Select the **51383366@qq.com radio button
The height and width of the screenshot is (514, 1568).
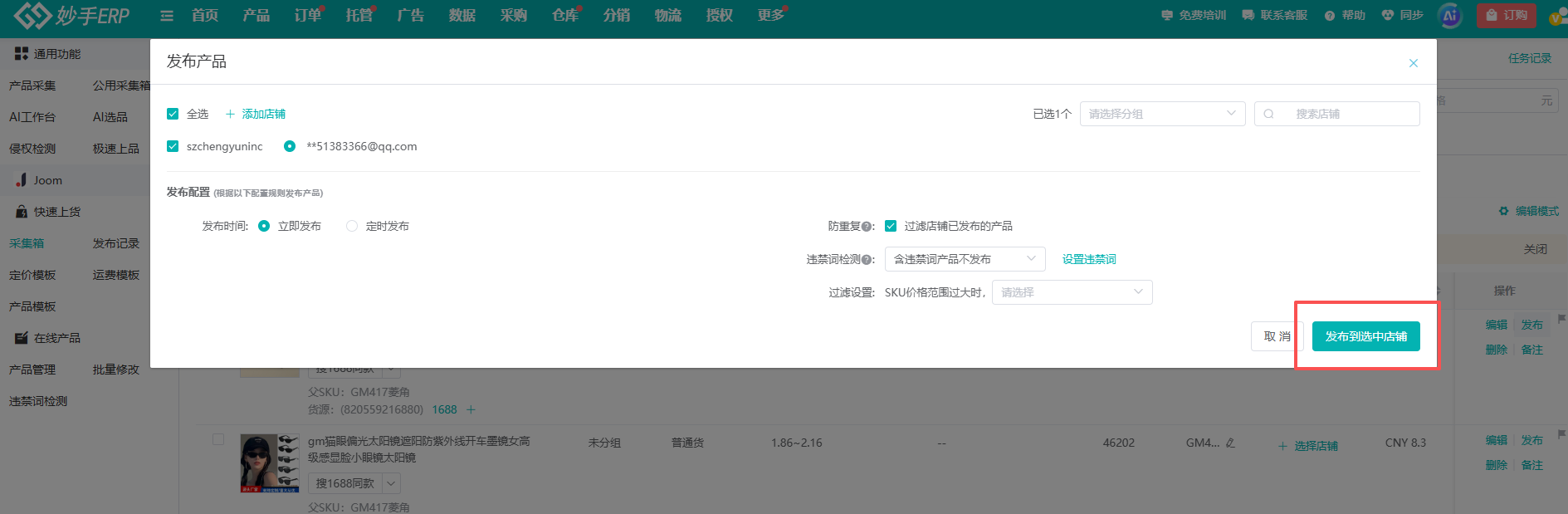click(x=290, y=146)
